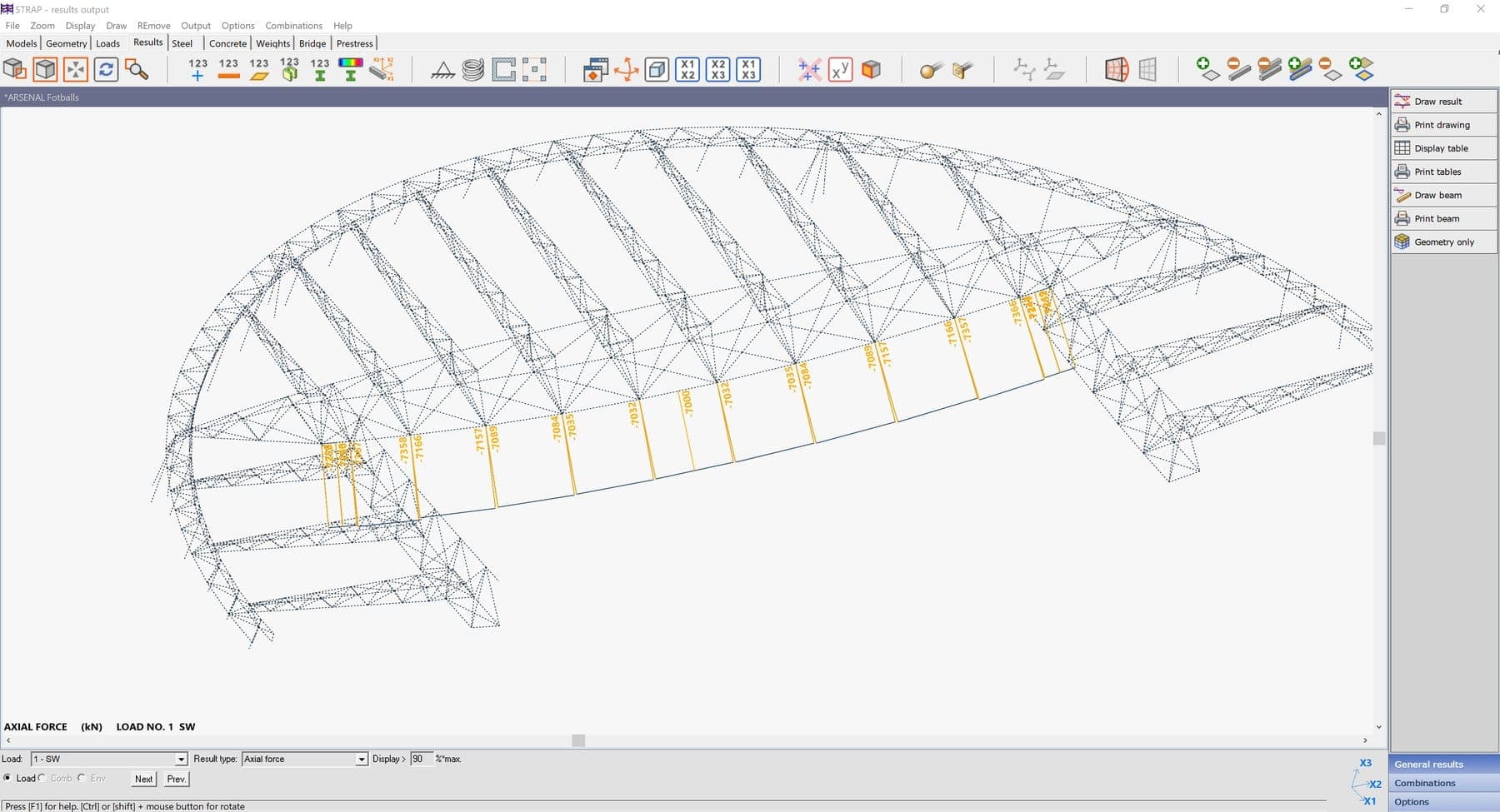Click the redraw refresh arrows icon
The image size is (1500, 812).
click(x=106, y=69)
